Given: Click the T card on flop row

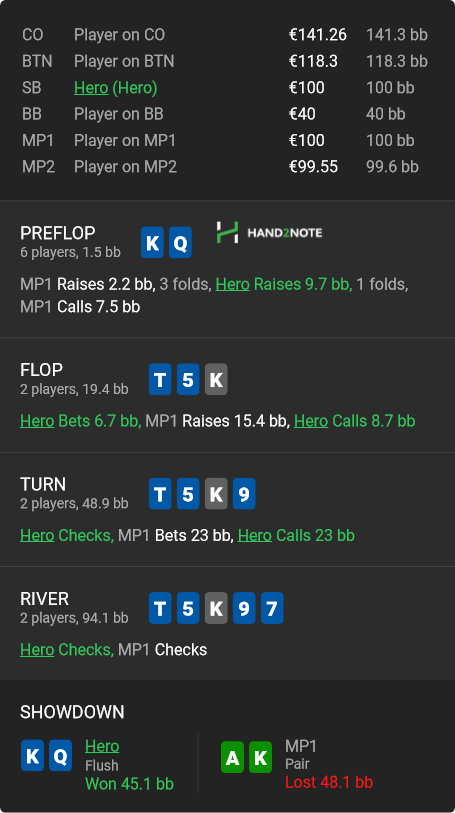Looking at the screenshot, I should click(160, 380).
